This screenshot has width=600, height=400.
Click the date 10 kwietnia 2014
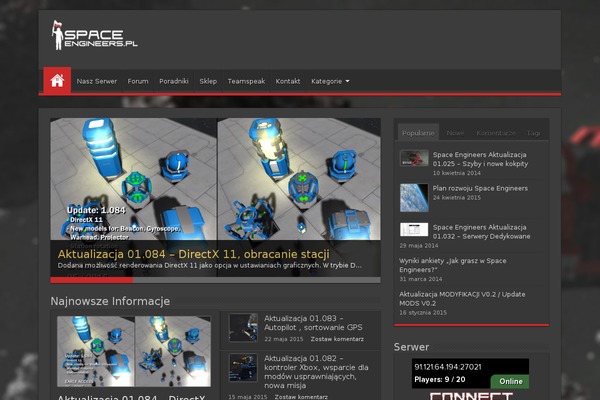[457, 173]
